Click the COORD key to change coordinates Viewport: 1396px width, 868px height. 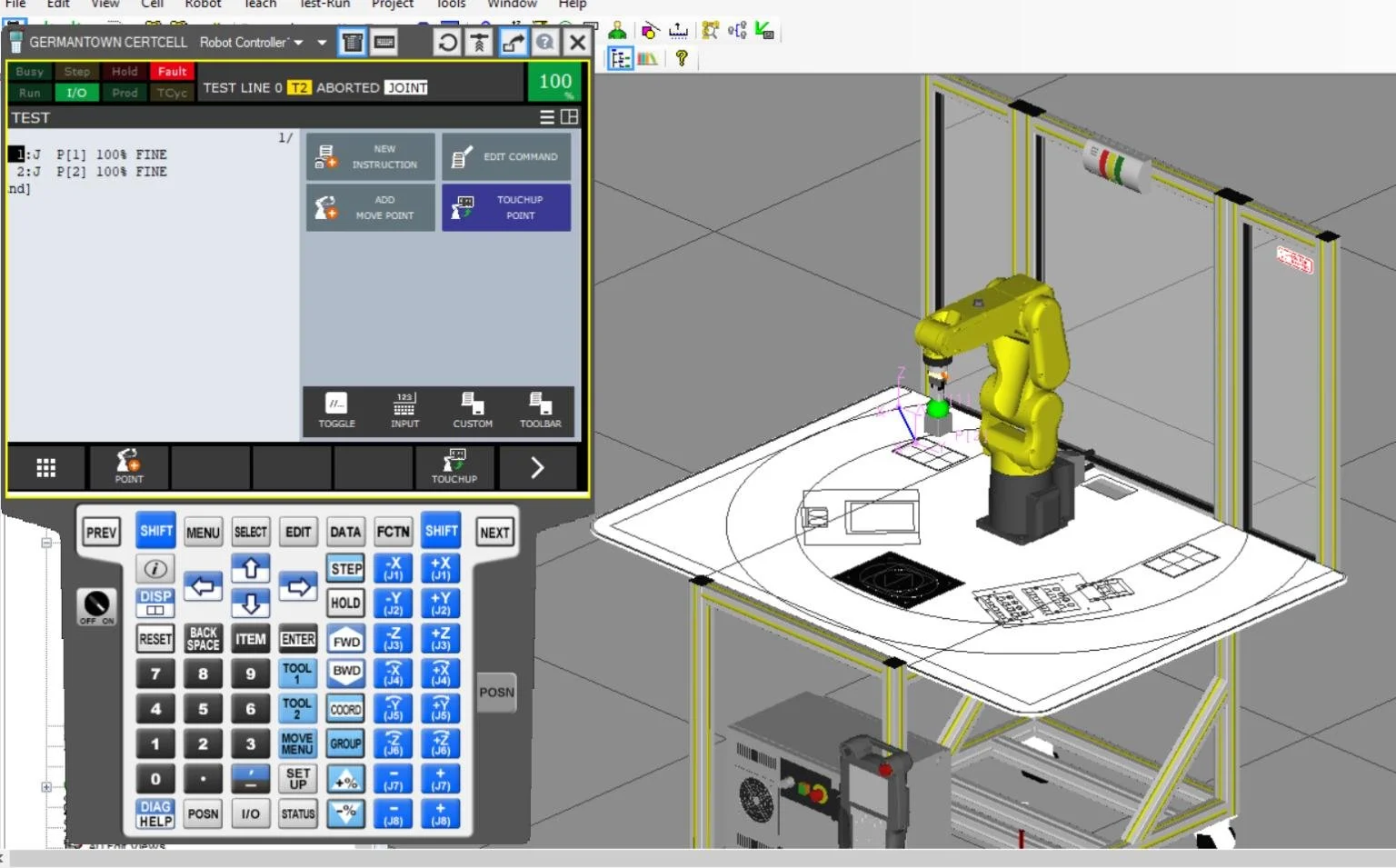coord(346,709)
